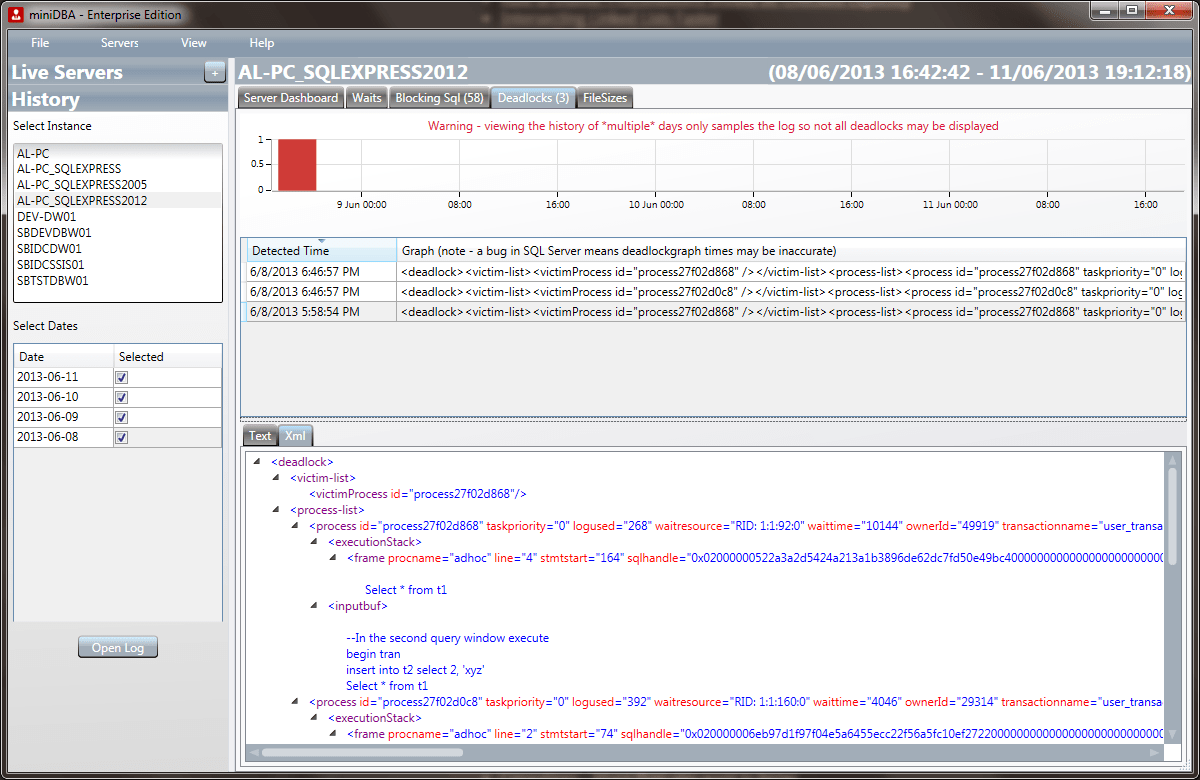Collapse the process-list node

pyautogui.click(x=275, y=510)
